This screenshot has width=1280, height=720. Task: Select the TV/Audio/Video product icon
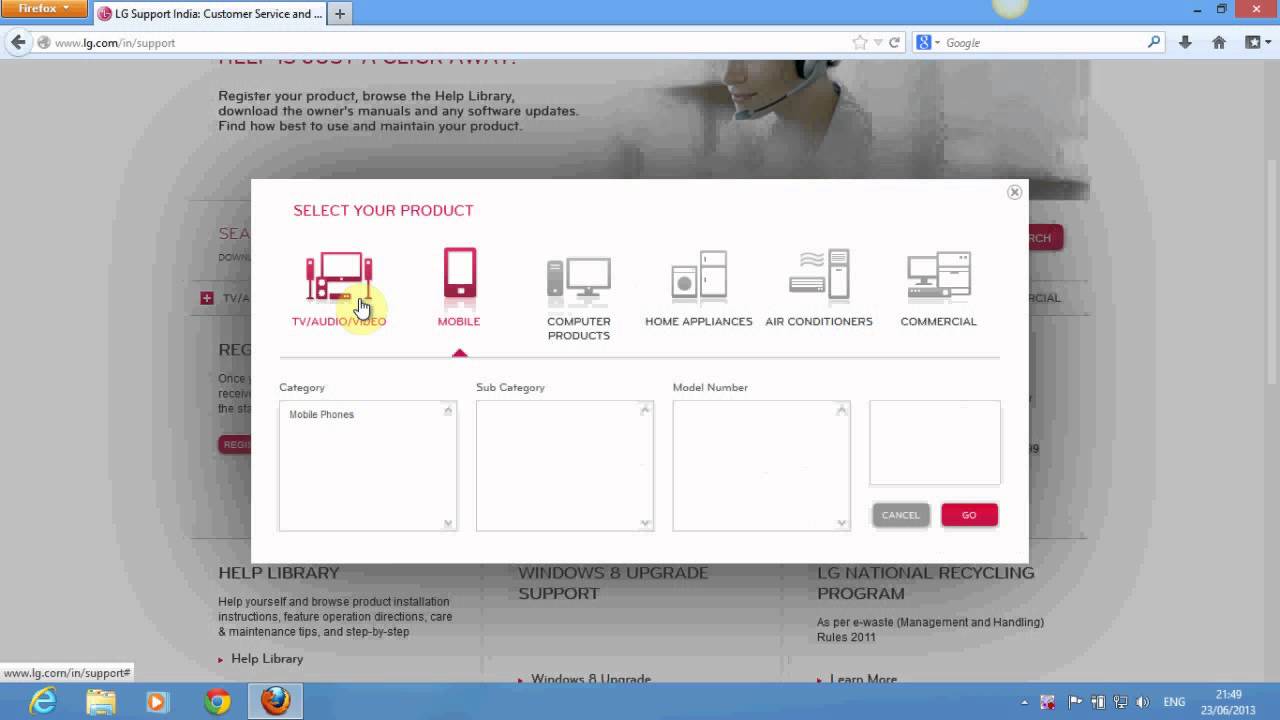(x=339, y=276)
